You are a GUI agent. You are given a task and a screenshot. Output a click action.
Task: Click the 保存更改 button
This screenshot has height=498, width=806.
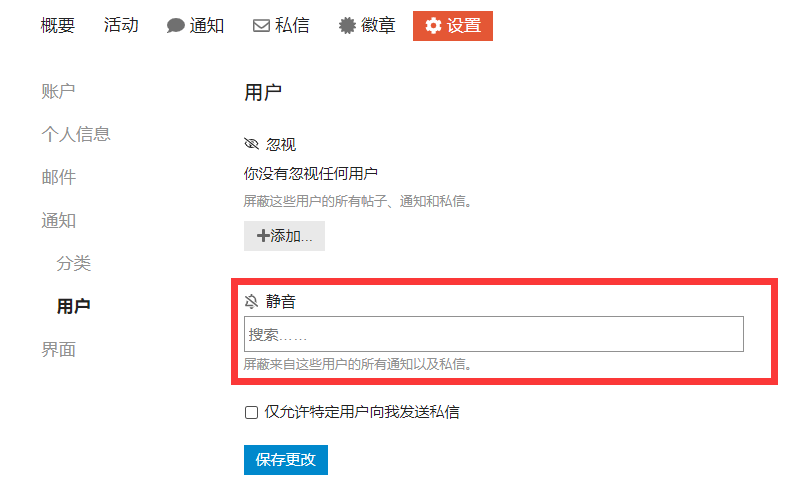286,460
